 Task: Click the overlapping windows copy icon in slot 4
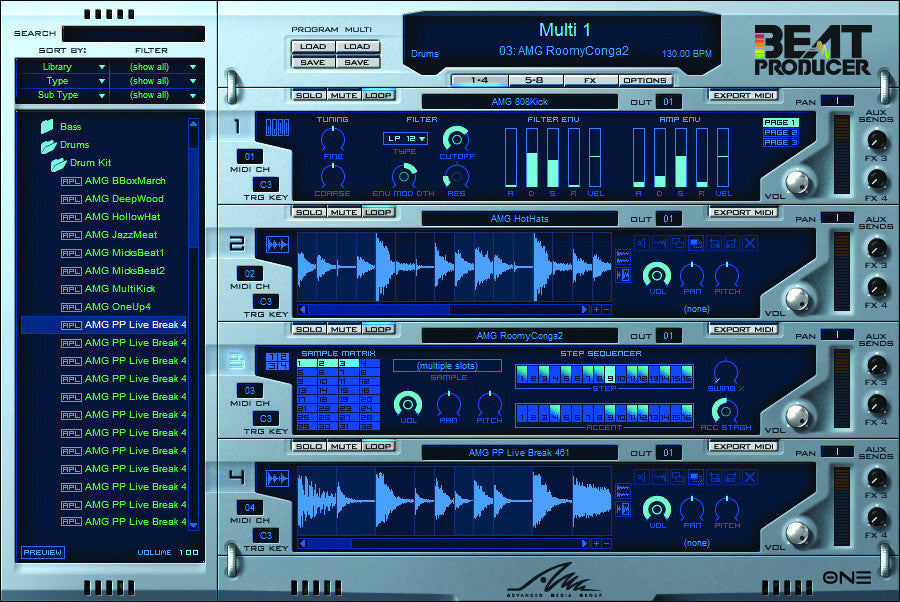(678, 477)
